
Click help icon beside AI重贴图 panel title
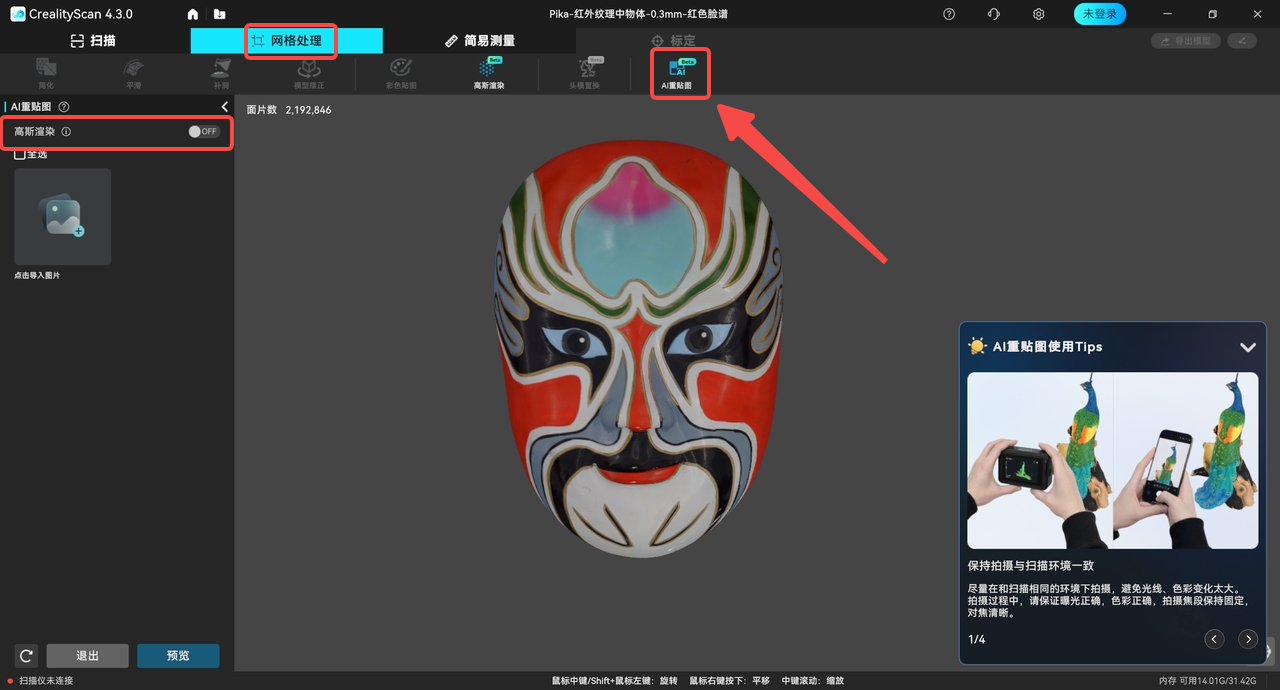pyautogui.click(x=64, y=107)
